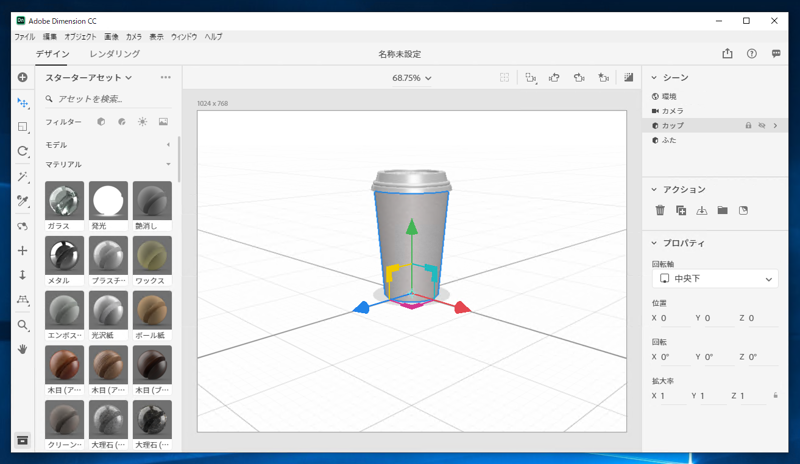Click the camera home view icon
Viewport: 800px width, 464px height.
tap(604, 78)
